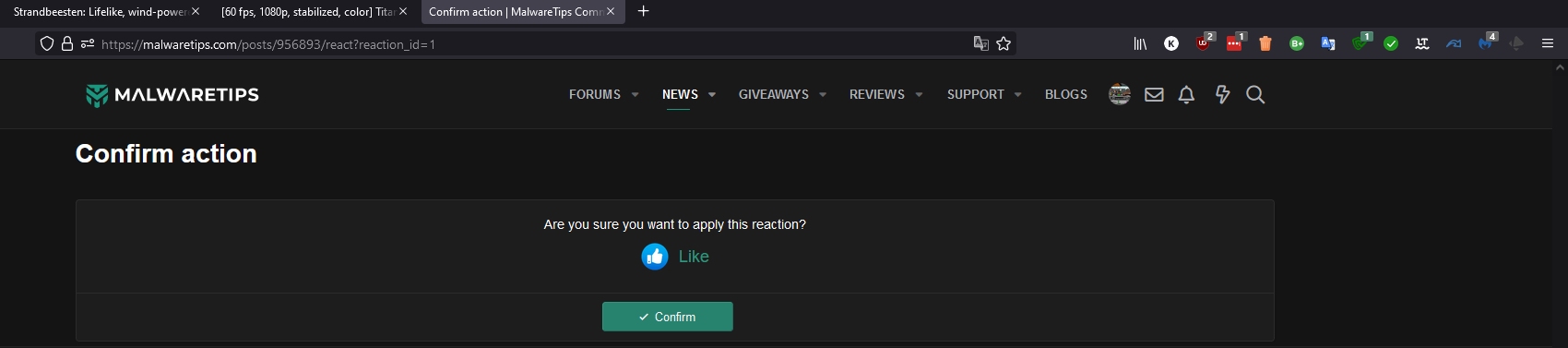Open the GIVEAWAYS section
This screenshot has height=348, width=1568.
tap(774, 94)
